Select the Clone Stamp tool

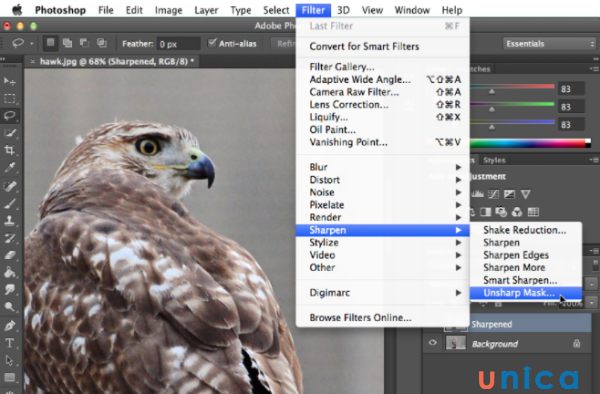(x=10, y=221)
